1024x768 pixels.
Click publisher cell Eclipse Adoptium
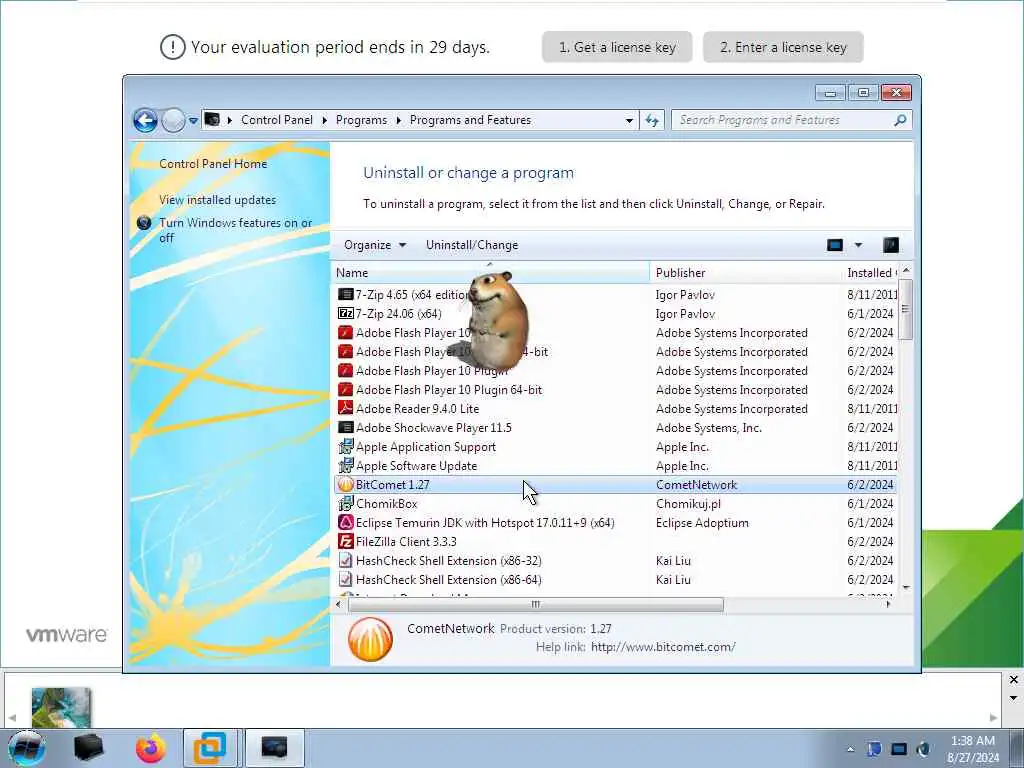702,522
